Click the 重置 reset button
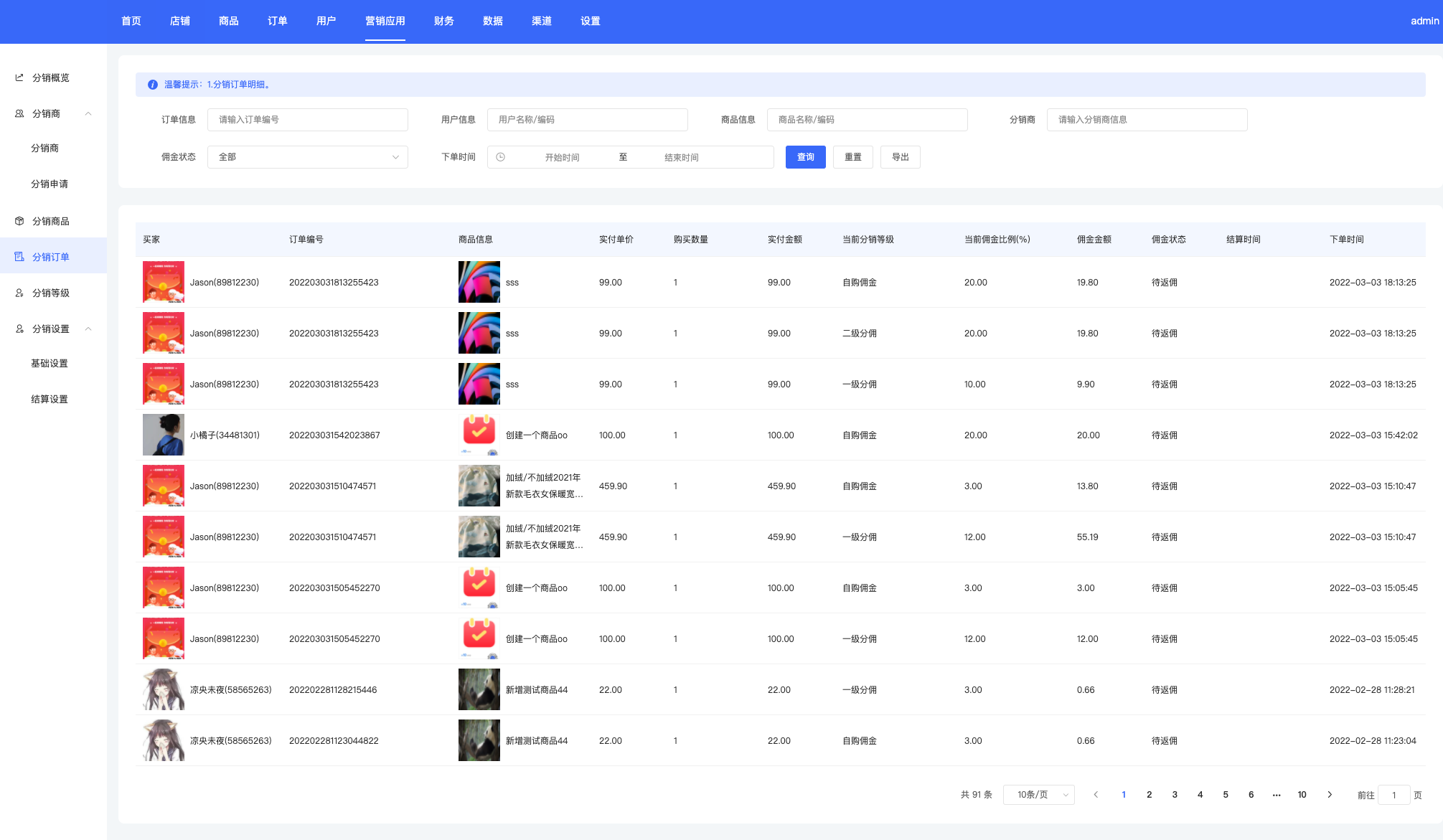The image size is (1443, 840). (x=852, y=157)
